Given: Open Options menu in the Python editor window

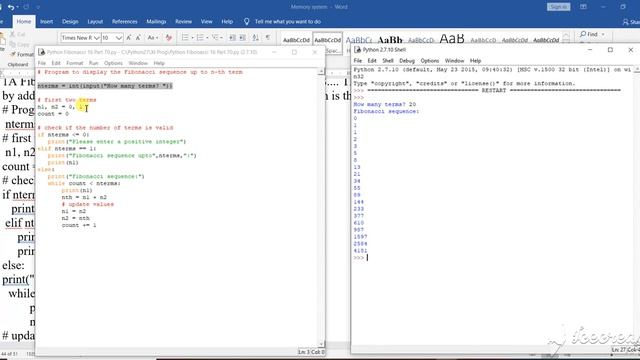Looking at the screenshot, I should (113, 63).
